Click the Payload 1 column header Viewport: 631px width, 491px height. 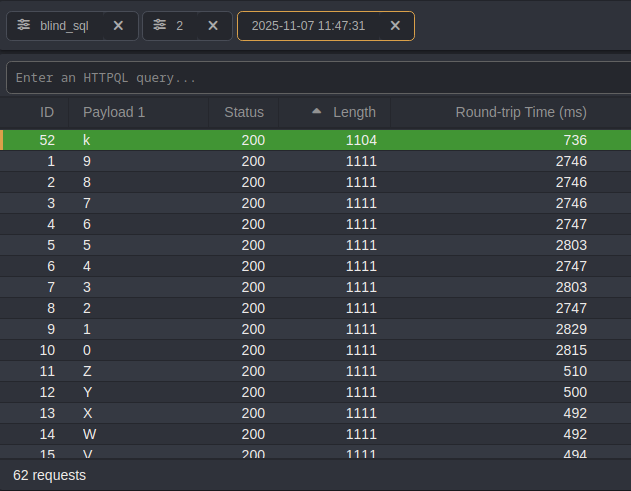coord(114,112)
